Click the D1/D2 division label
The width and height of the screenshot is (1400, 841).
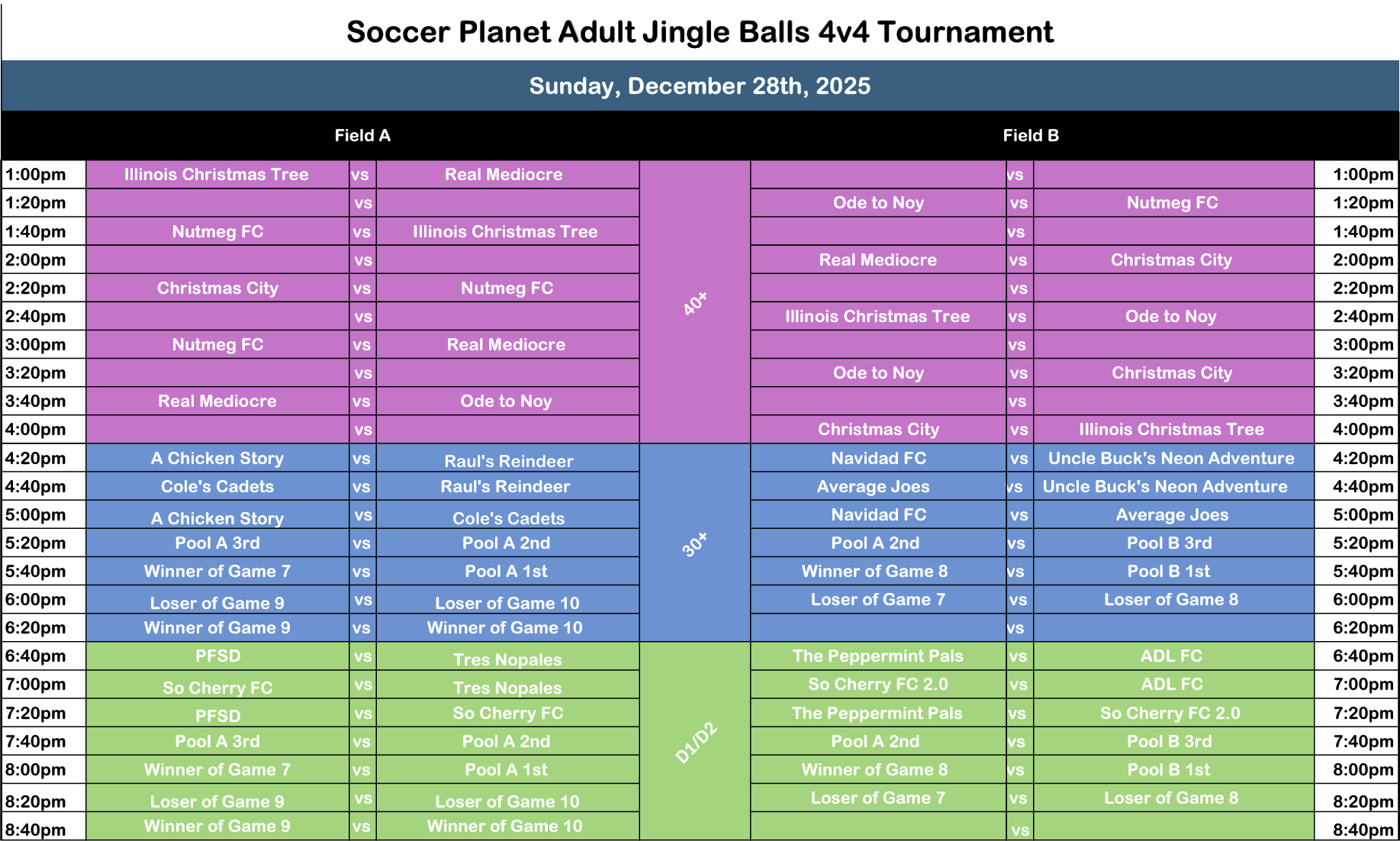pyautogui.click(x=696, y=743)
